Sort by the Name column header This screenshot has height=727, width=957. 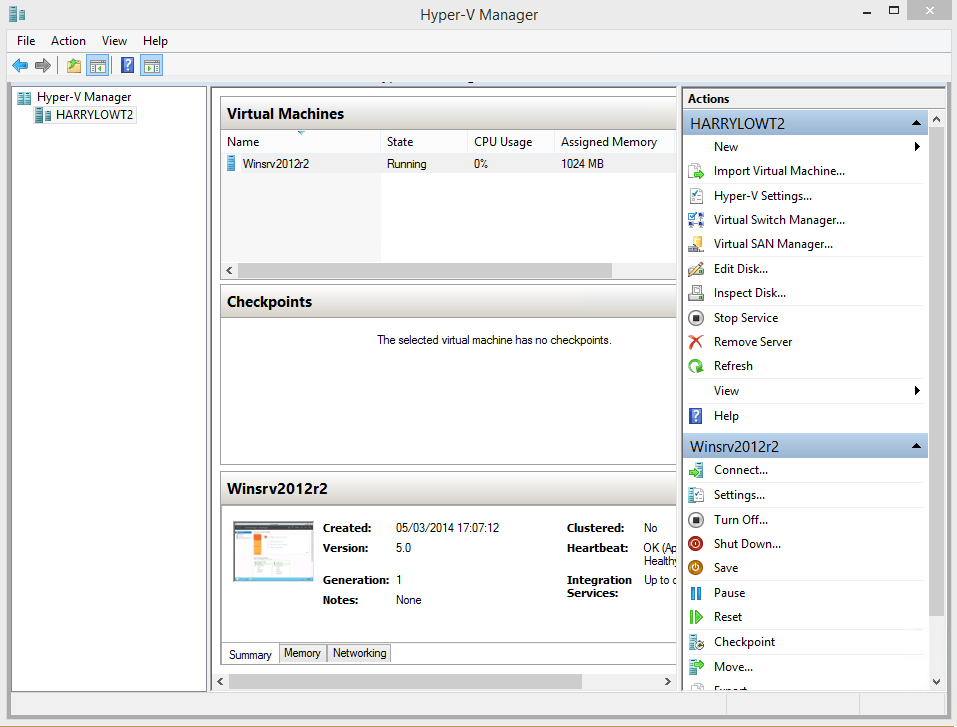coord(301,142)
